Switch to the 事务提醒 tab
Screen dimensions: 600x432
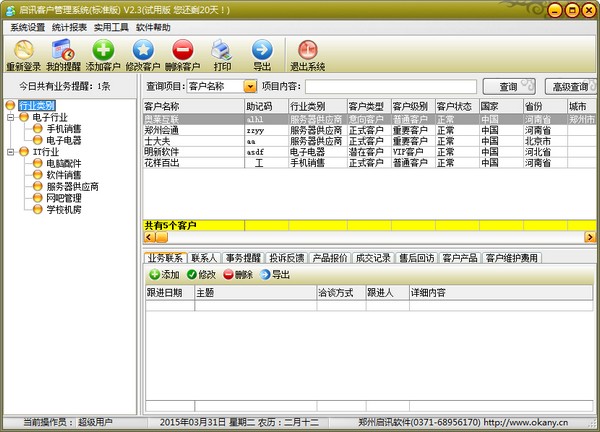(243, 258)
